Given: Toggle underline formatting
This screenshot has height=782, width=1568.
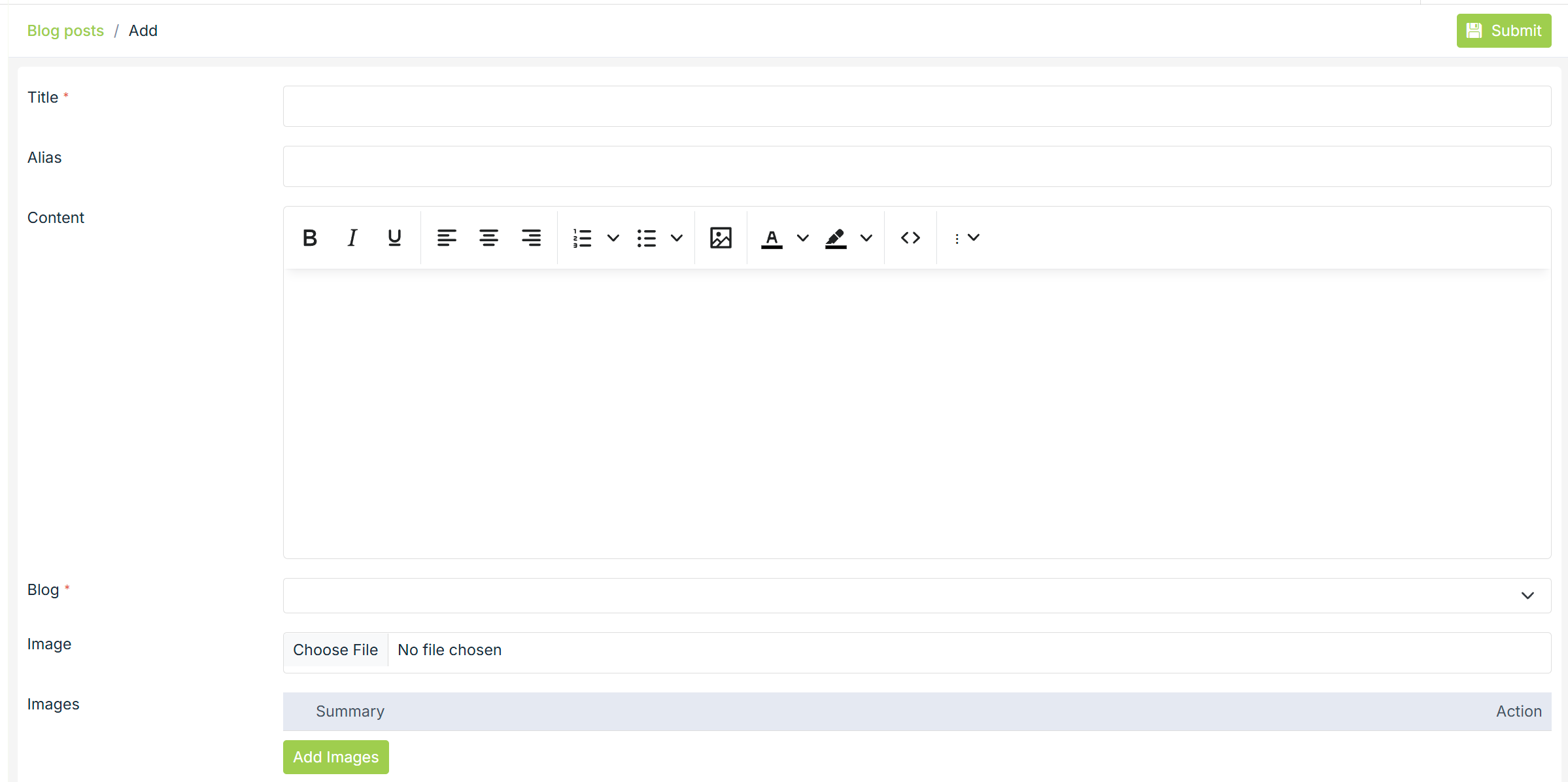Looking at the screenshot, I should (394, 237).
